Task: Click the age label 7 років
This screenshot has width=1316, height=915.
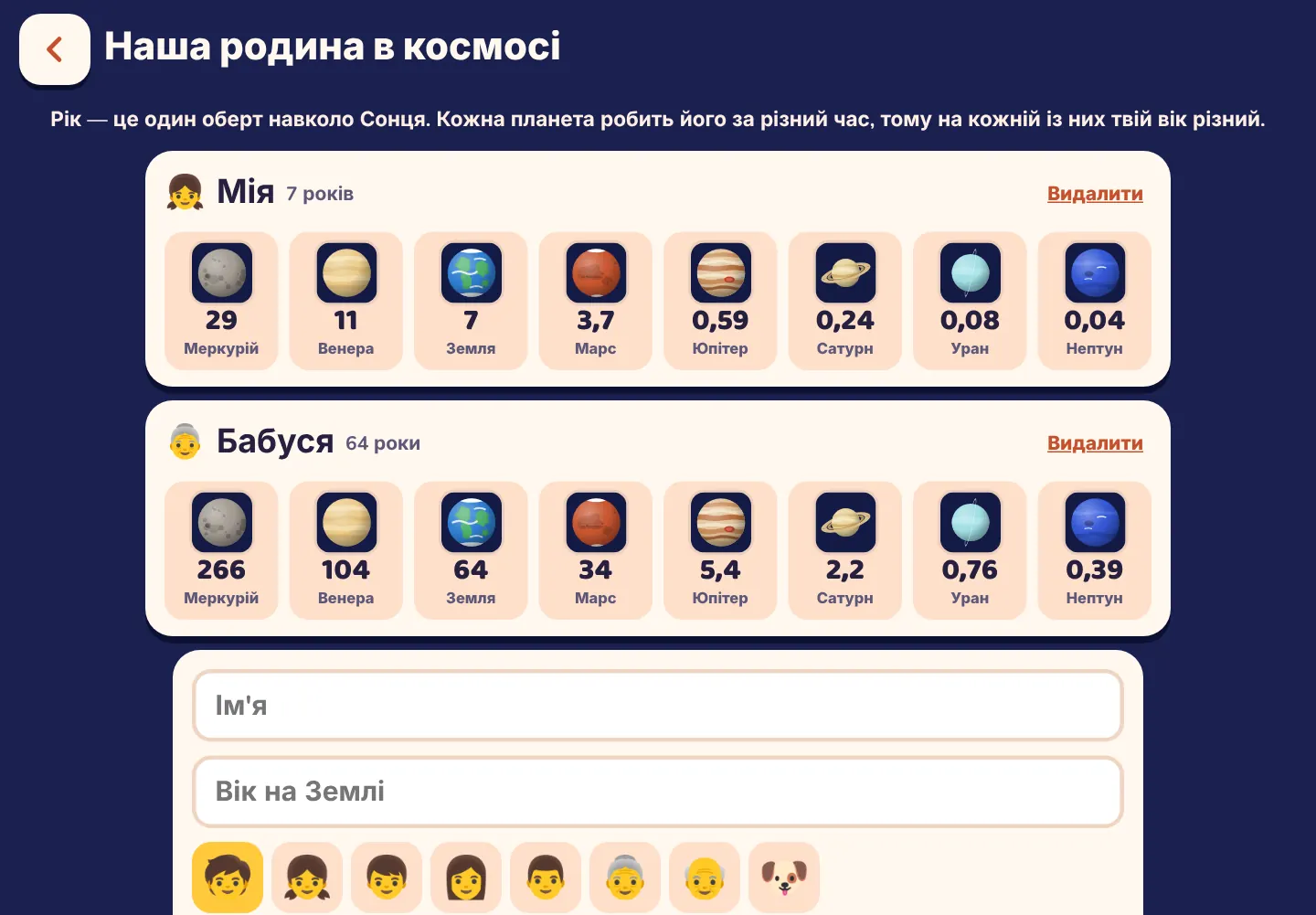Action: click(320, 194)
